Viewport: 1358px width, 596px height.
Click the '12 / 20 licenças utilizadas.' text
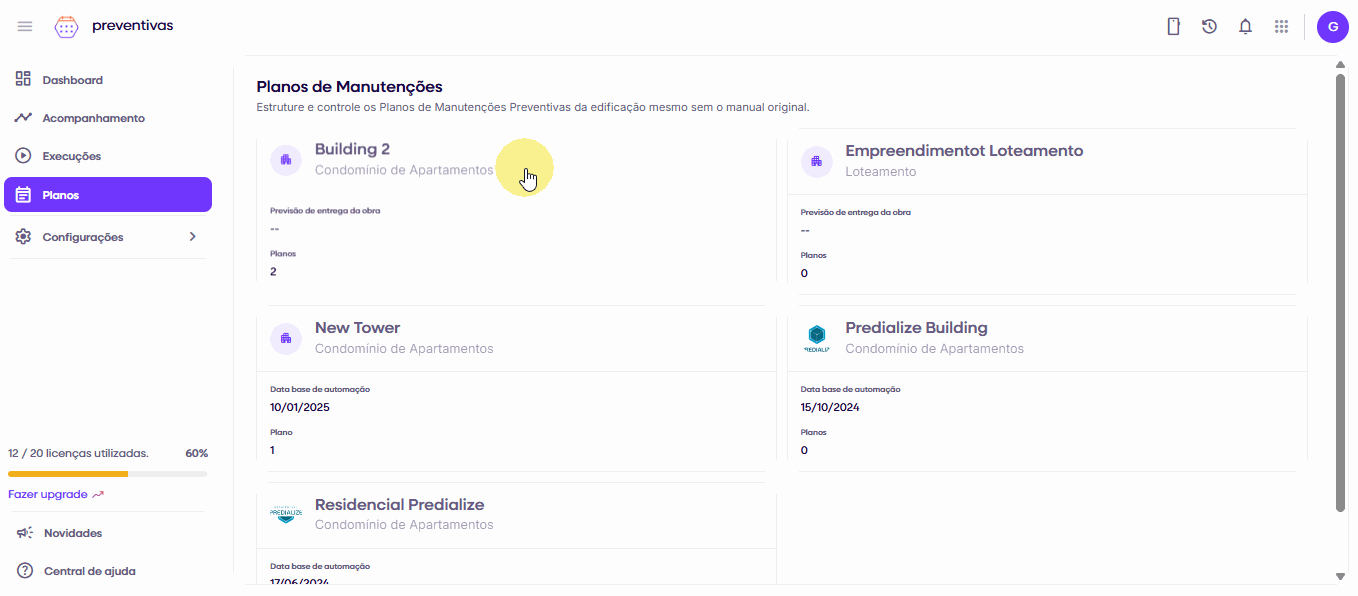coord(78,453)
